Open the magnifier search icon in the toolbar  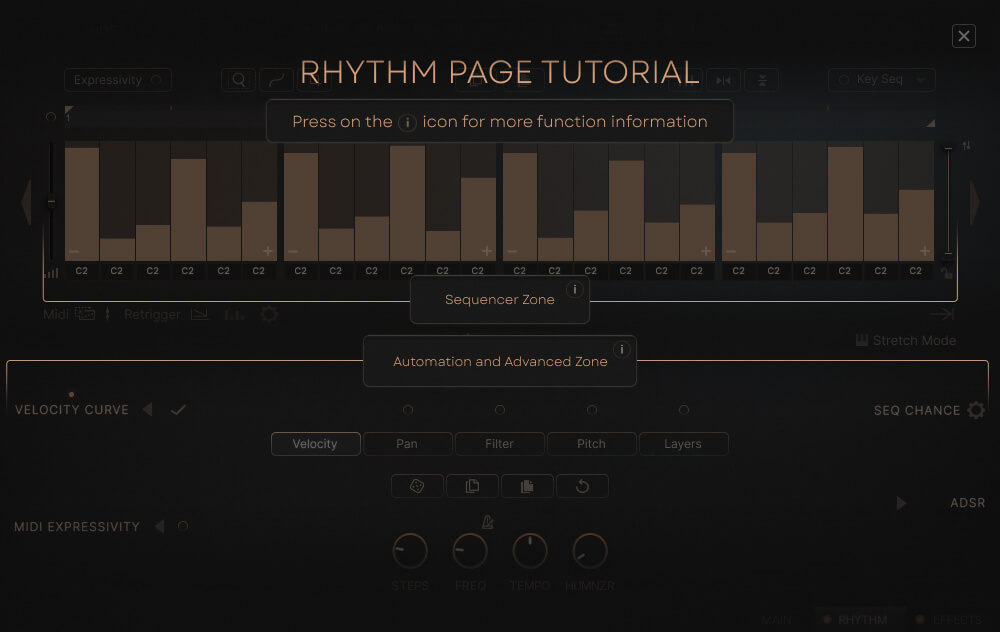point(238,79)
